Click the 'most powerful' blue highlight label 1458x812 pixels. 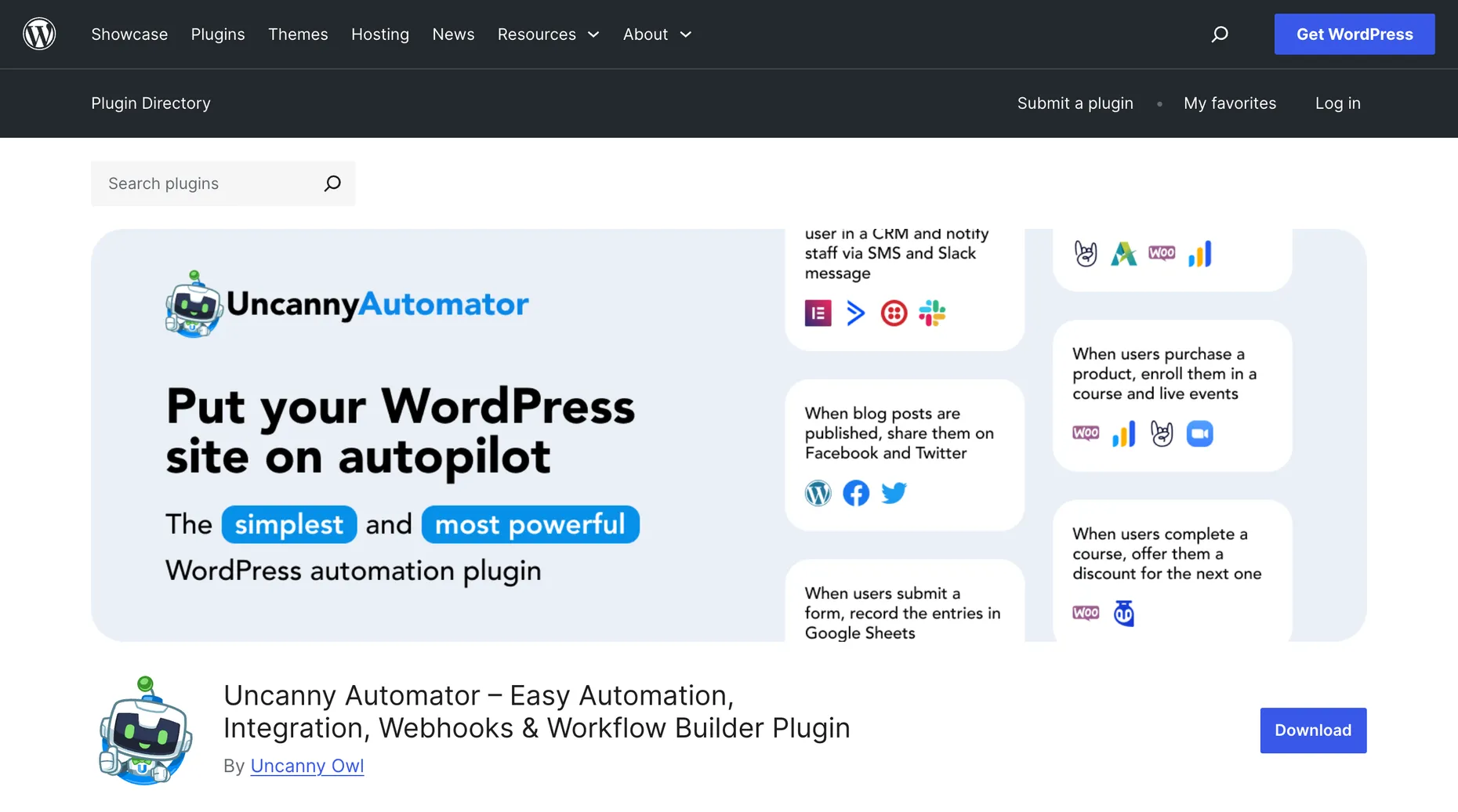(531, 524)
